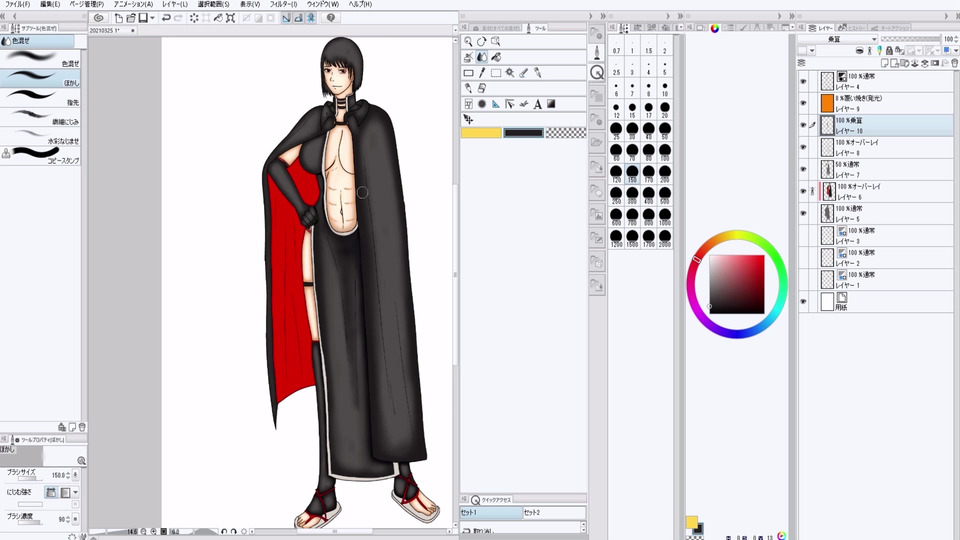
Task: Switch to the セット2 quick access tab
Action: coord(554,512)
